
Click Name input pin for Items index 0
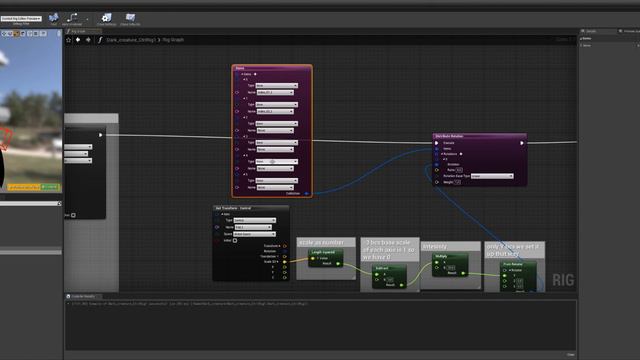237,93
